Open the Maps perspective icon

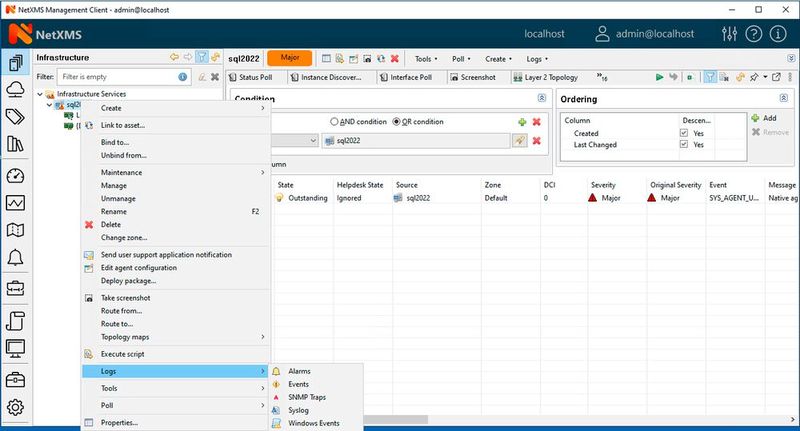click(x=15, y=230)
